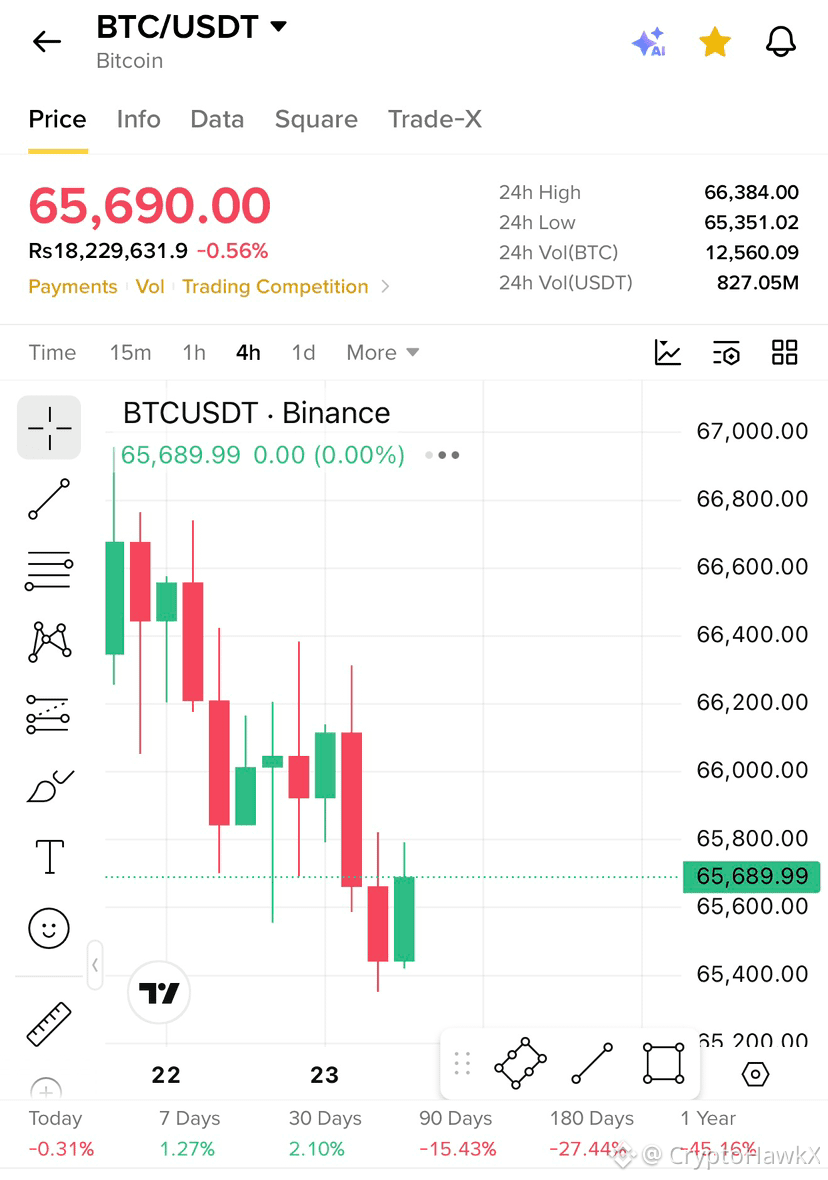Screen dimensions: 828x1180
Task: Open the grid layout icon
Action: coord(784,352)
